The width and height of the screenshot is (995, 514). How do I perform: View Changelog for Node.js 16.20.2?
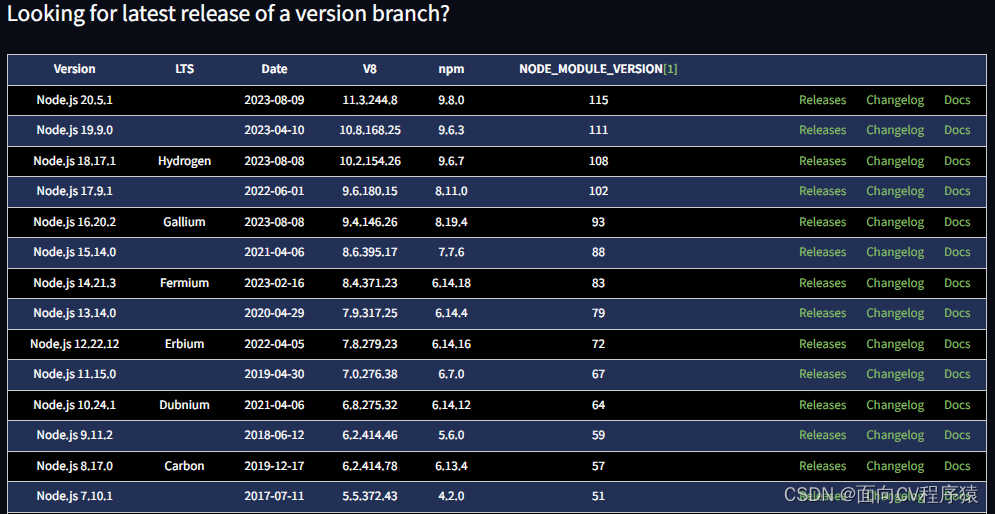(x=895, y=222)
